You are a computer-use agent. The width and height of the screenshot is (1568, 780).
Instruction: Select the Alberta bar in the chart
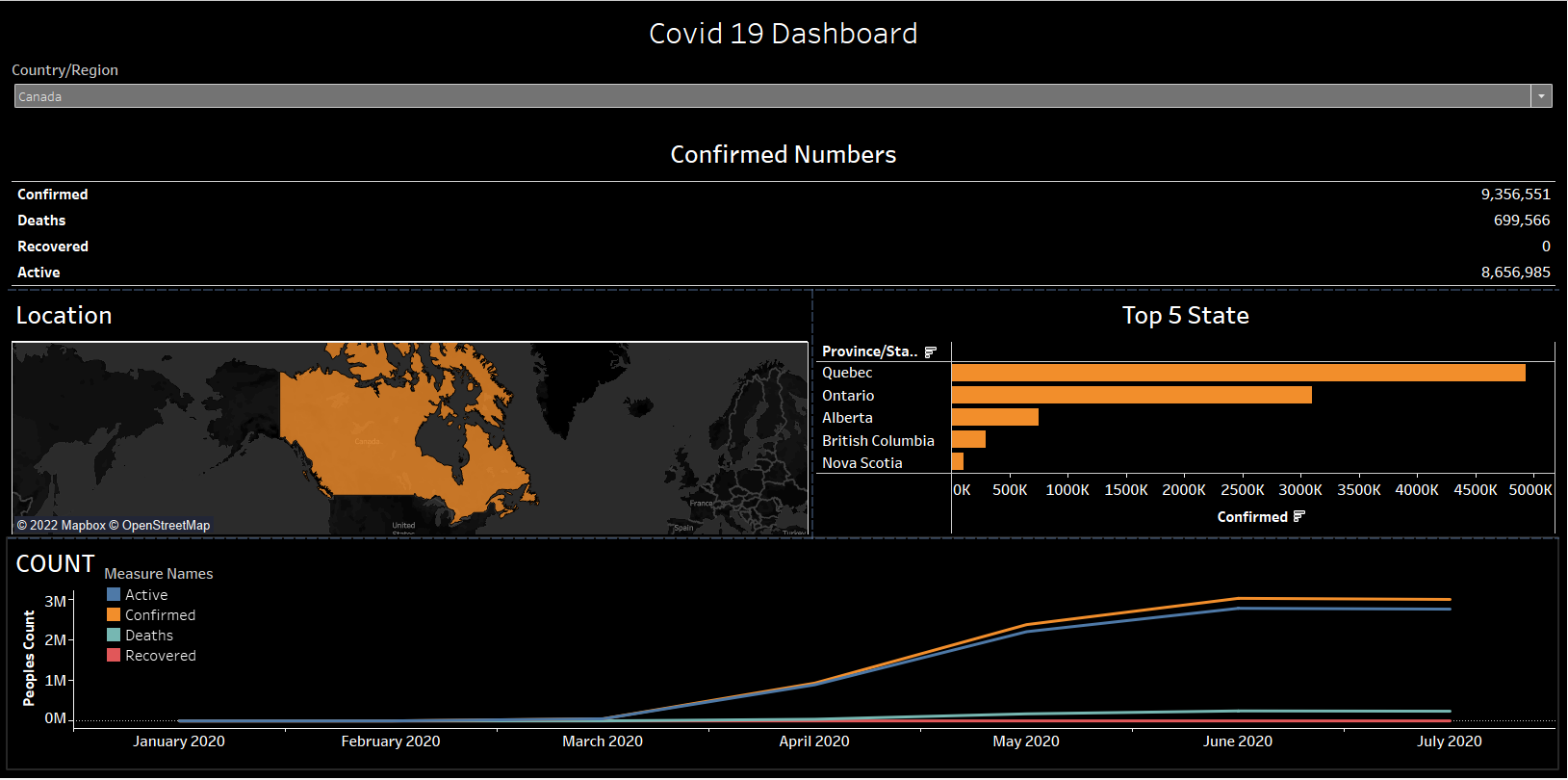click(x=995, y=418)
